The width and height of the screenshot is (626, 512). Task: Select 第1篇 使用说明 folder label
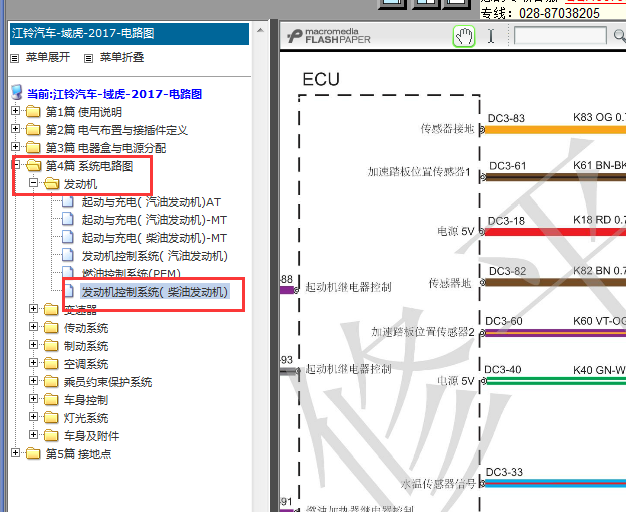click(83, 112)
